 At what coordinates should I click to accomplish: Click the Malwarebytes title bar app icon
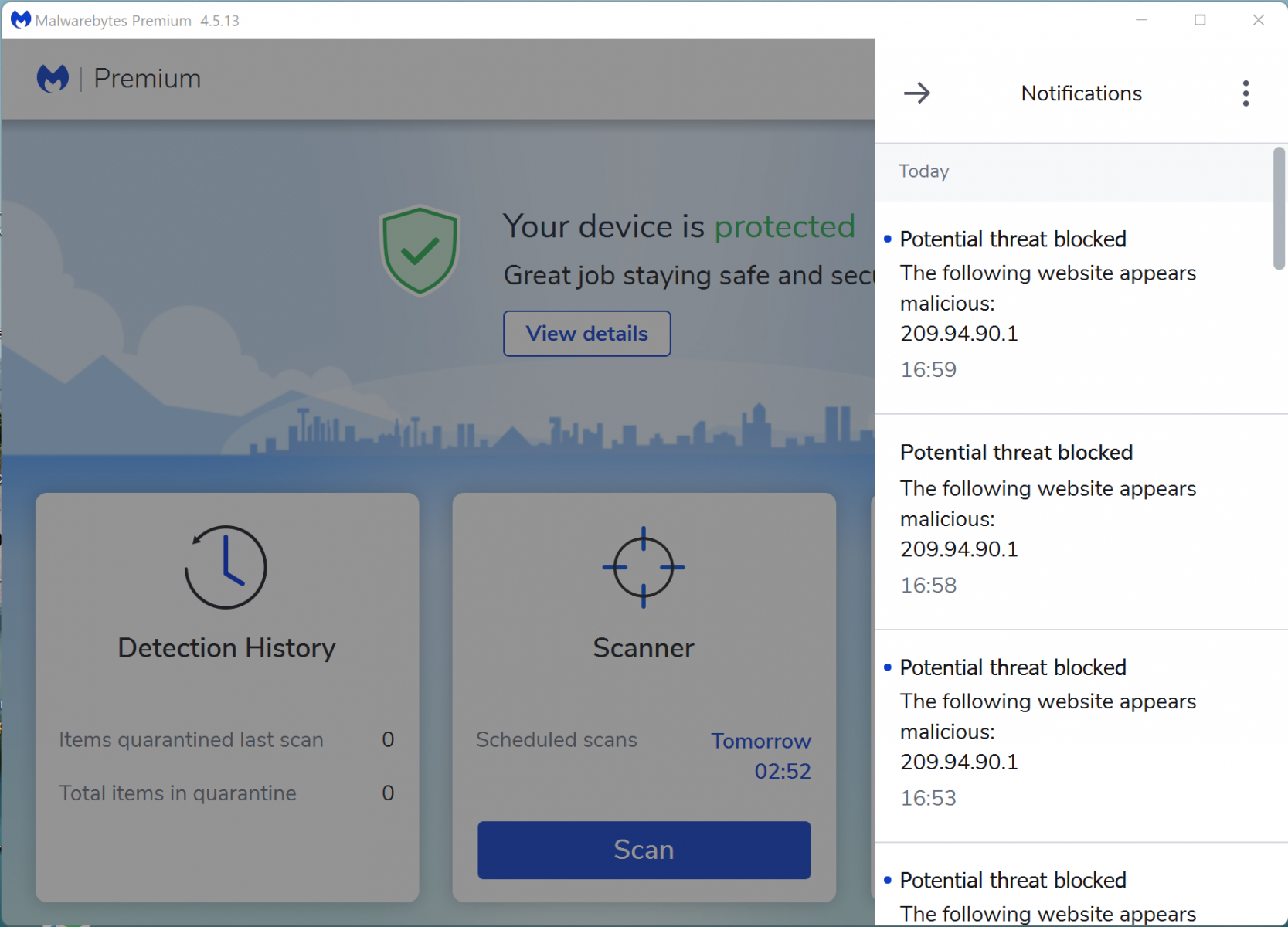tap(20, 20)
